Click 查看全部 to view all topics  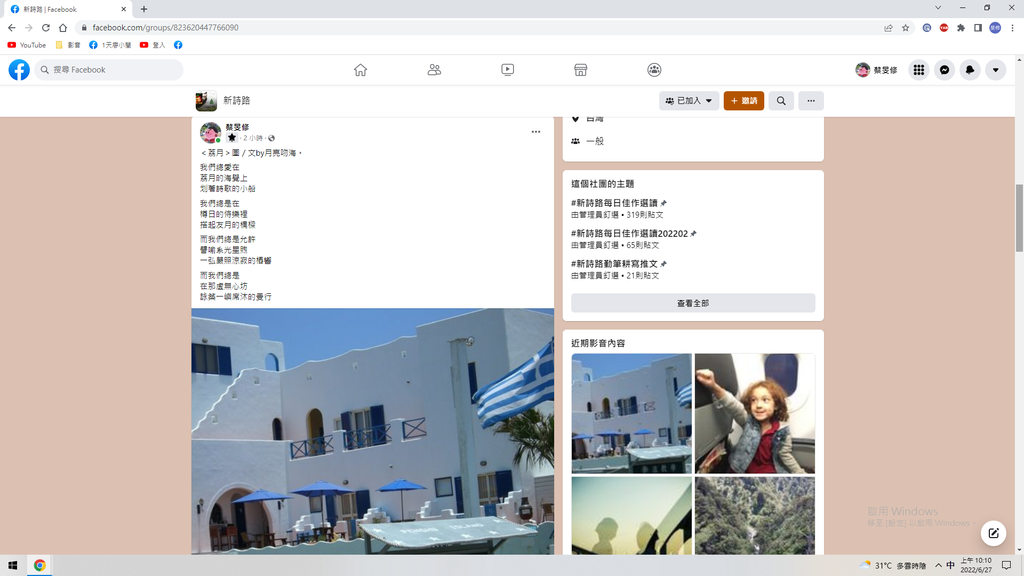pyautogui.click(x=693, y=303)
